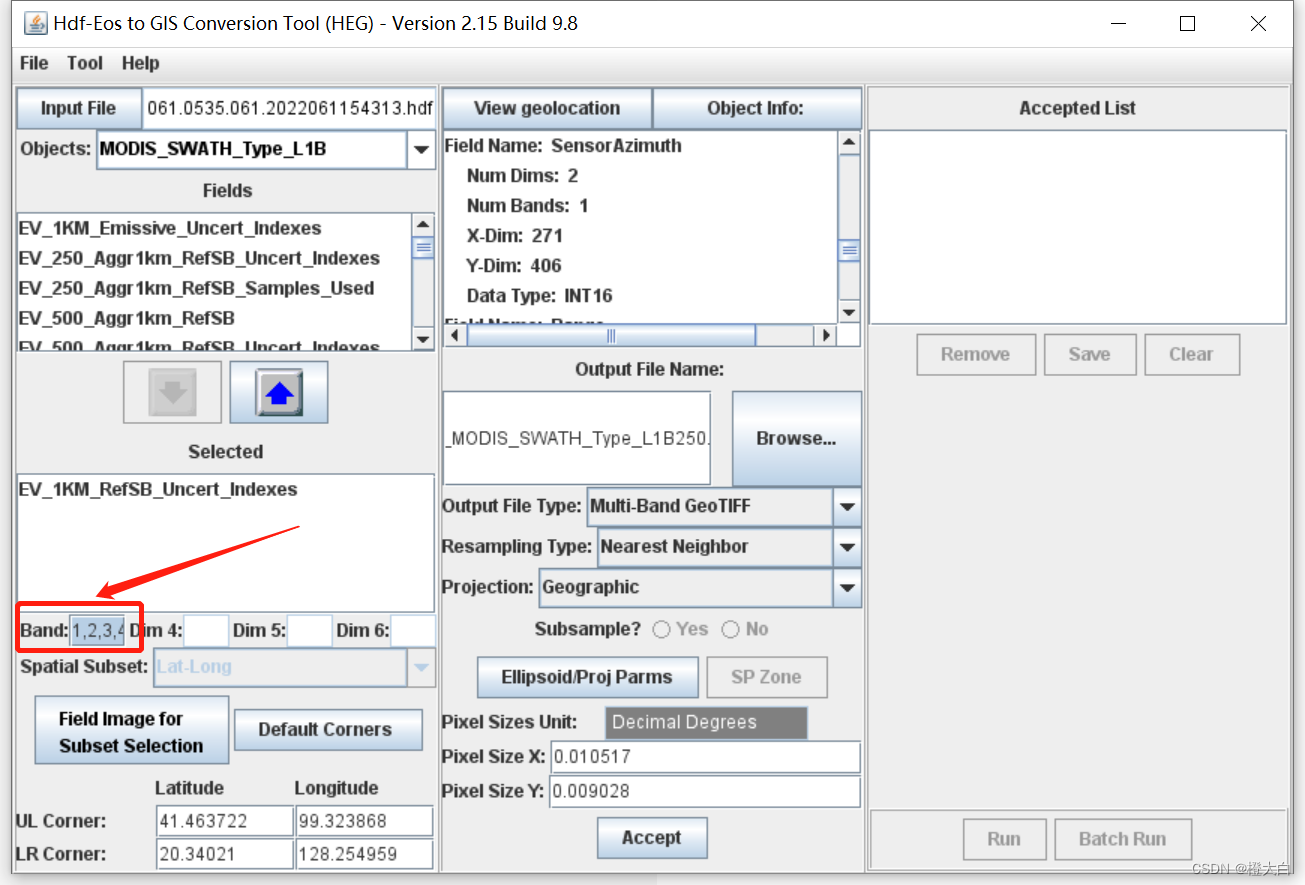Image resolution: width=1305 pixels, height=885 pixels.
Task: Open the File menu
Action: [34, 63]
